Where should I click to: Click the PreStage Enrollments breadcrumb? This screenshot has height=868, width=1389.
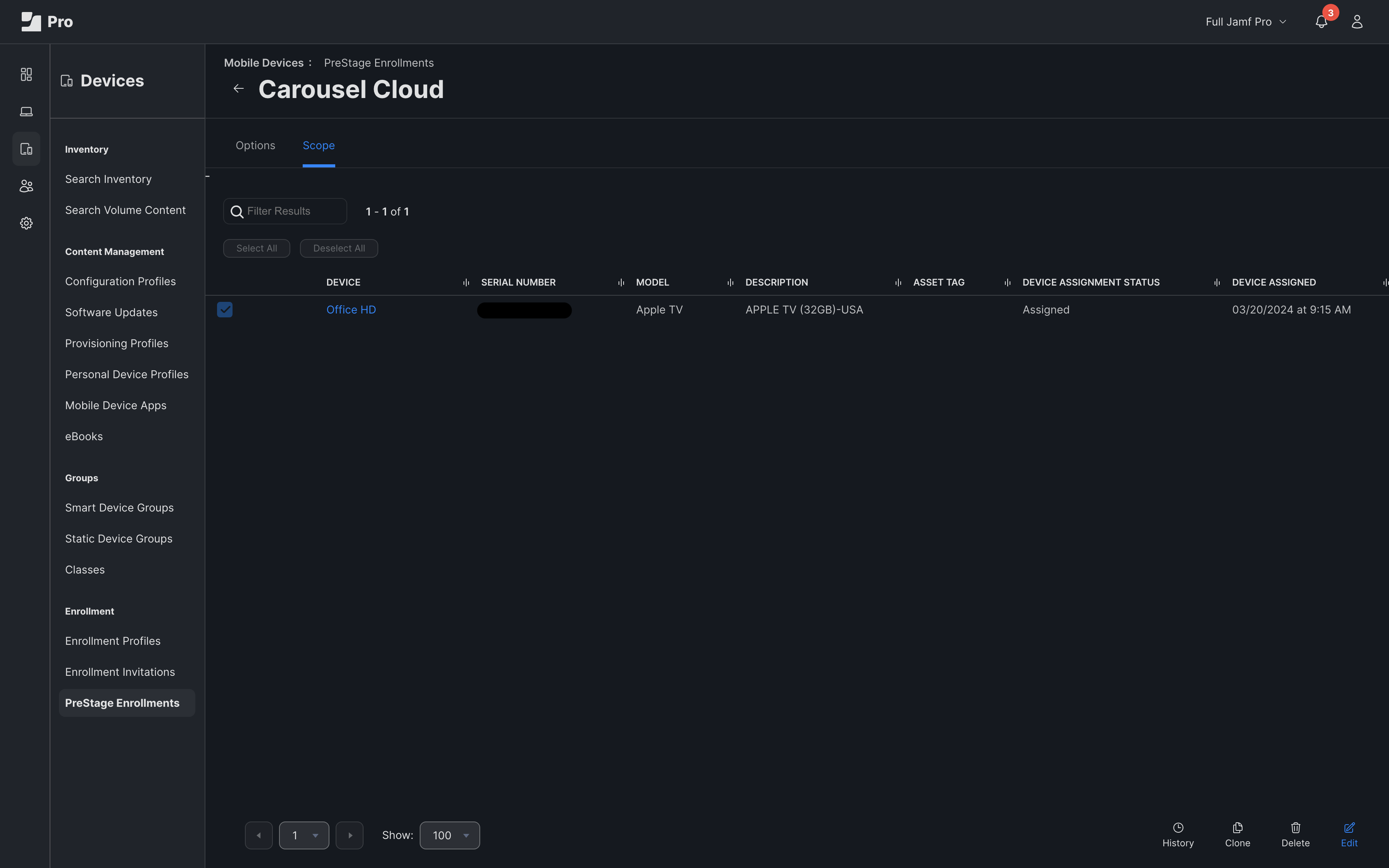click(379, 63)
